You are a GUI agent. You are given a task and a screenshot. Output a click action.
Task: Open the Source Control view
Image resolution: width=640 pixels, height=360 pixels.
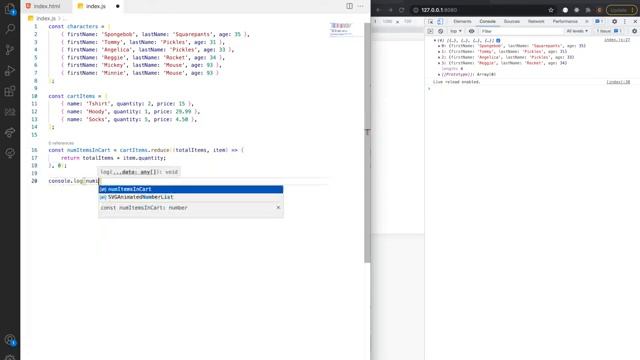pos(10,50)
